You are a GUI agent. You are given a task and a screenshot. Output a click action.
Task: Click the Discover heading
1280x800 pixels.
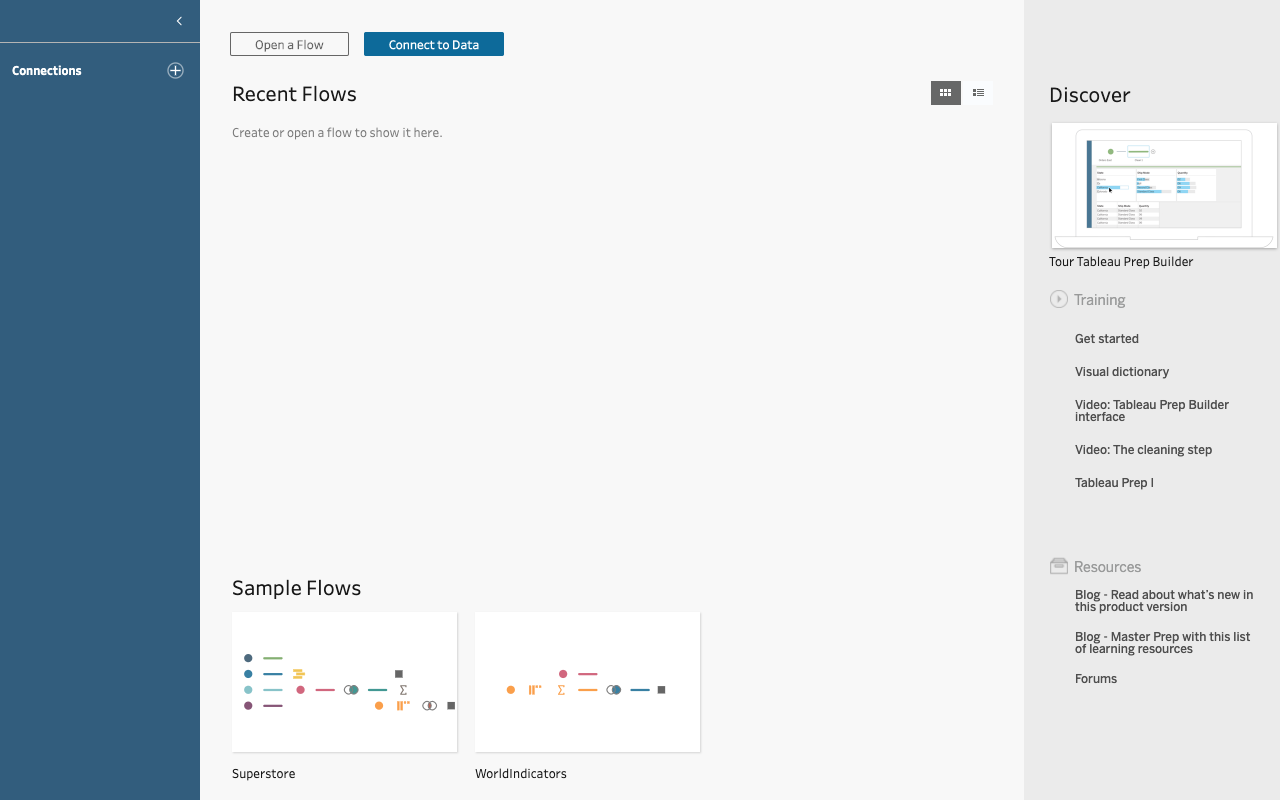1090,95
